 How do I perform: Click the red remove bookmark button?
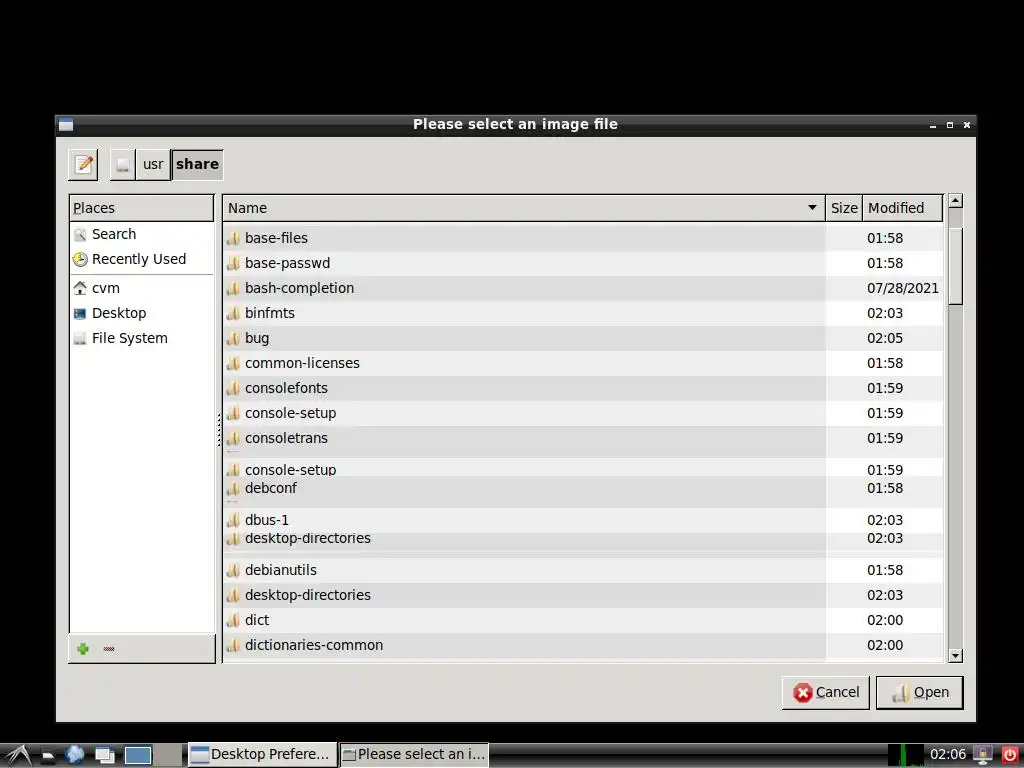tap(109, 648)
